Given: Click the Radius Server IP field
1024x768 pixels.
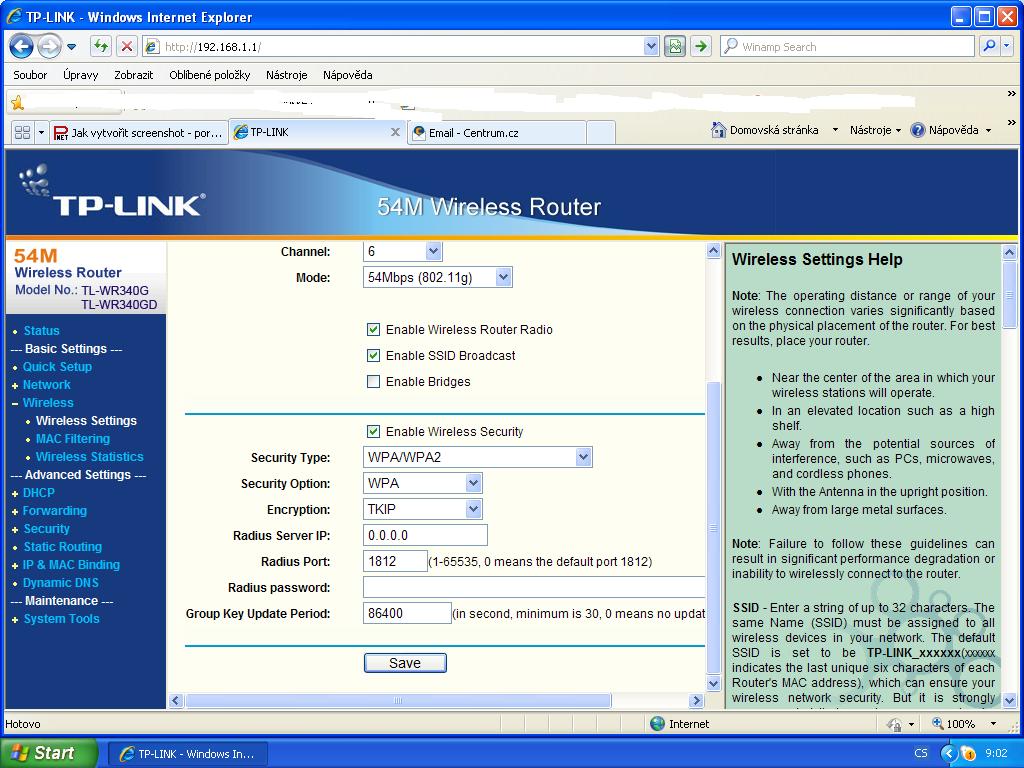Looking at the screenshot, I should point(425,536).
